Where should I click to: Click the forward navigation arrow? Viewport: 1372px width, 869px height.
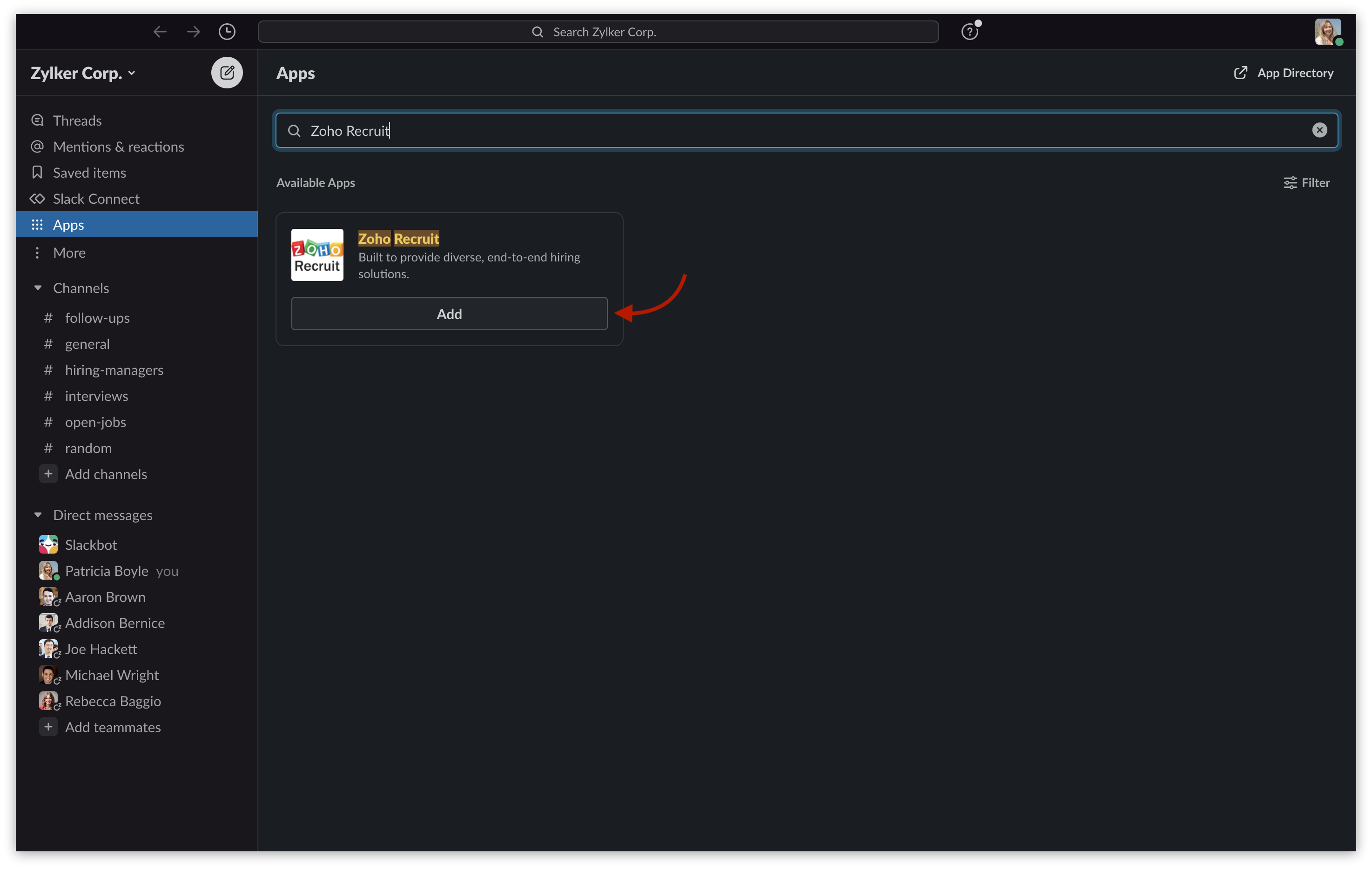click(x=194, y=32)
